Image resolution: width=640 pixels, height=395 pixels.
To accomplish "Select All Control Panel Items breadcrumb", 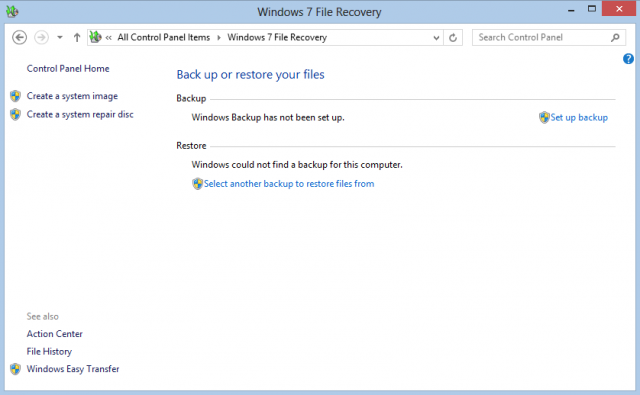I will coord(164,37).
